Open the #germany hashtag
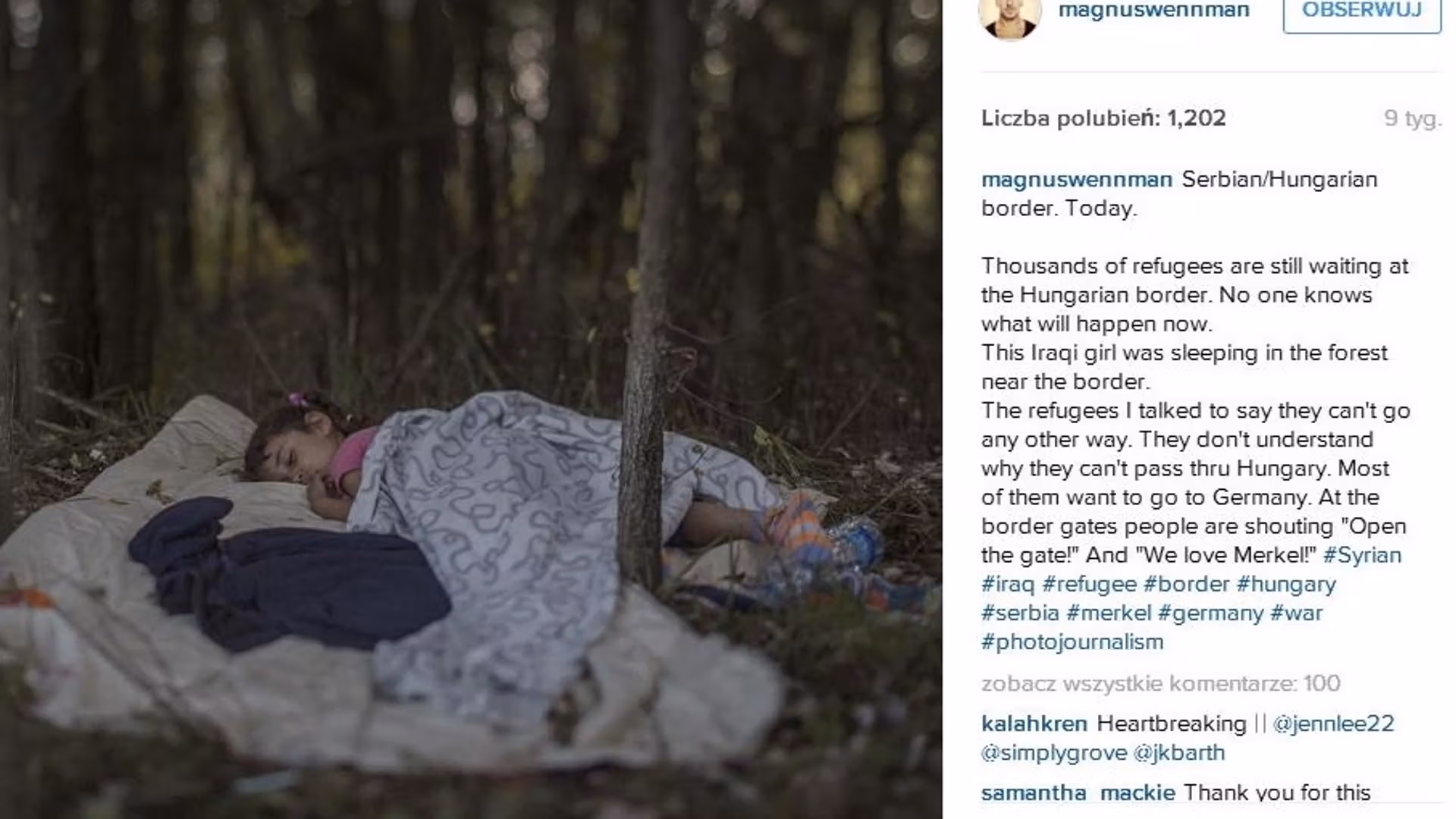Image resolution: width=1456 pixels, height=819 pixels. (x=1210, y=613)
